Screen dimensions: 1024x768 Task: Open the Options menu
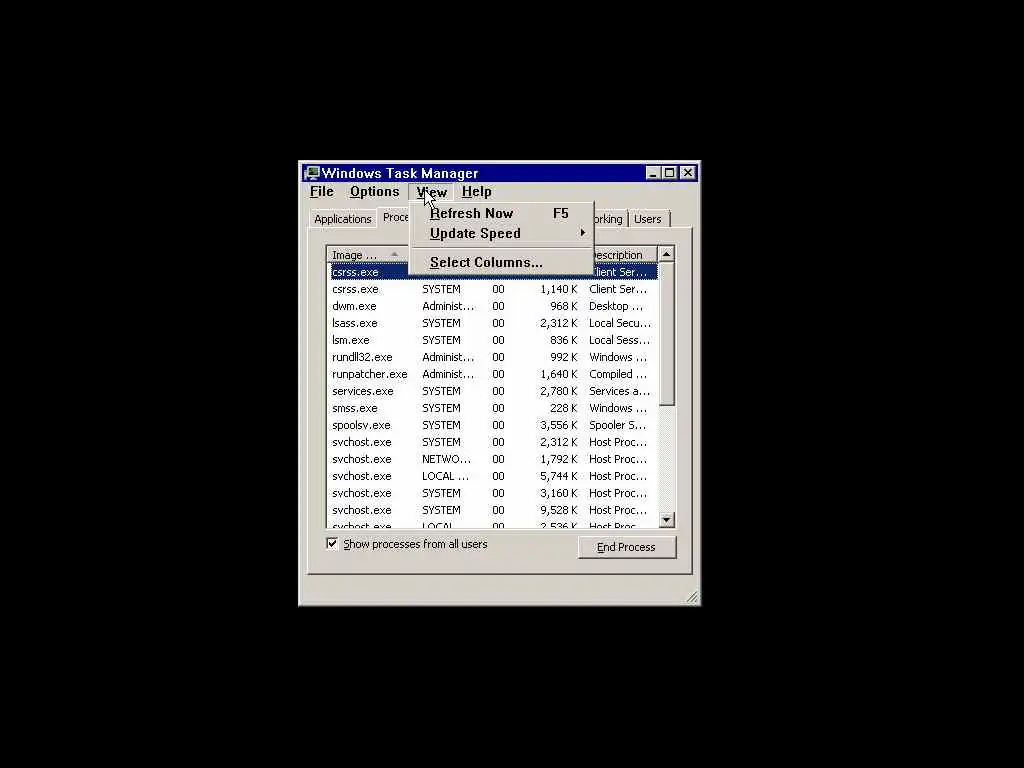point(374,192)
